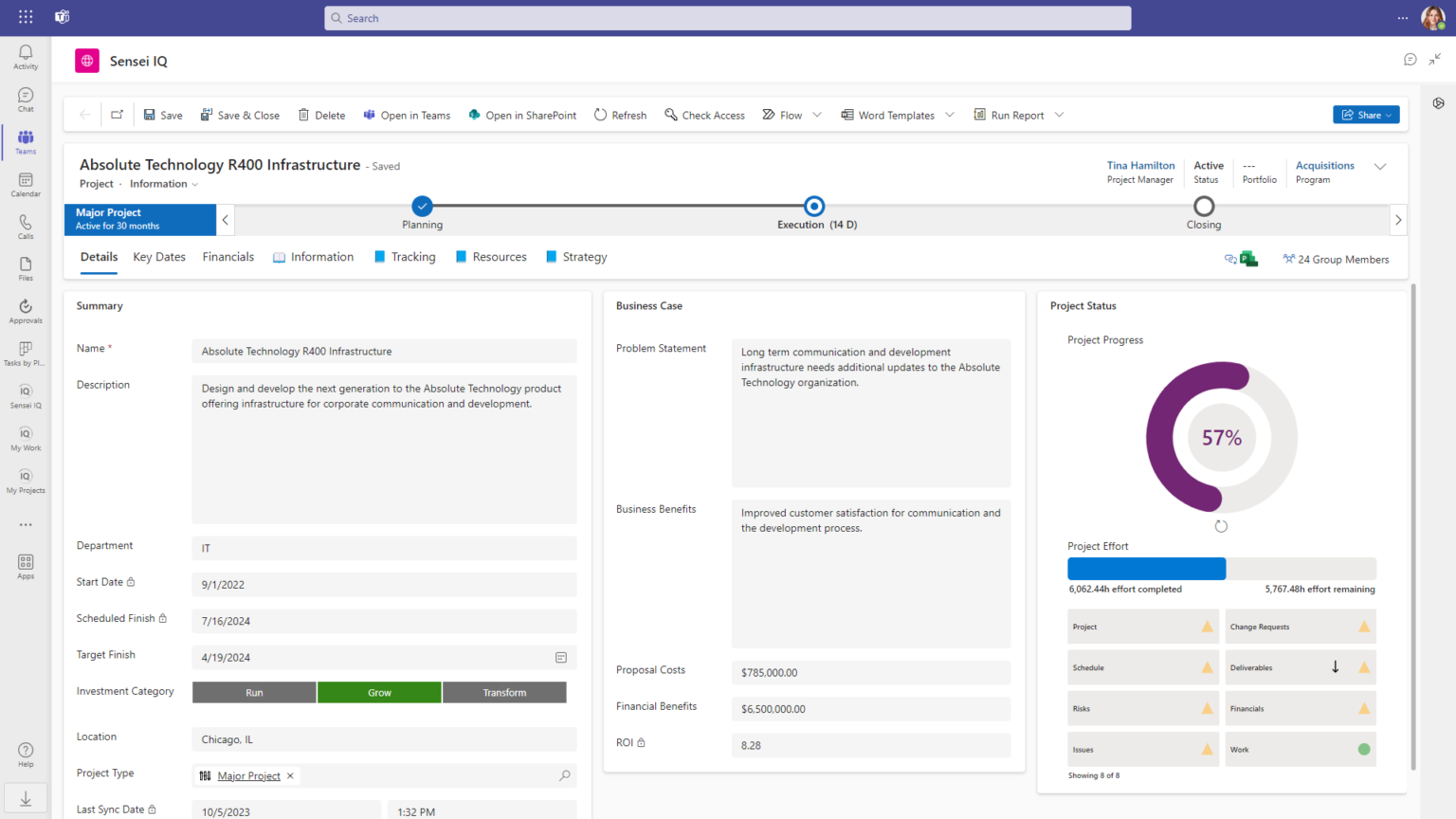This screenshot has width=1456, height=819.
Task: Open Chat from the left rail
Action: point(25,99)
